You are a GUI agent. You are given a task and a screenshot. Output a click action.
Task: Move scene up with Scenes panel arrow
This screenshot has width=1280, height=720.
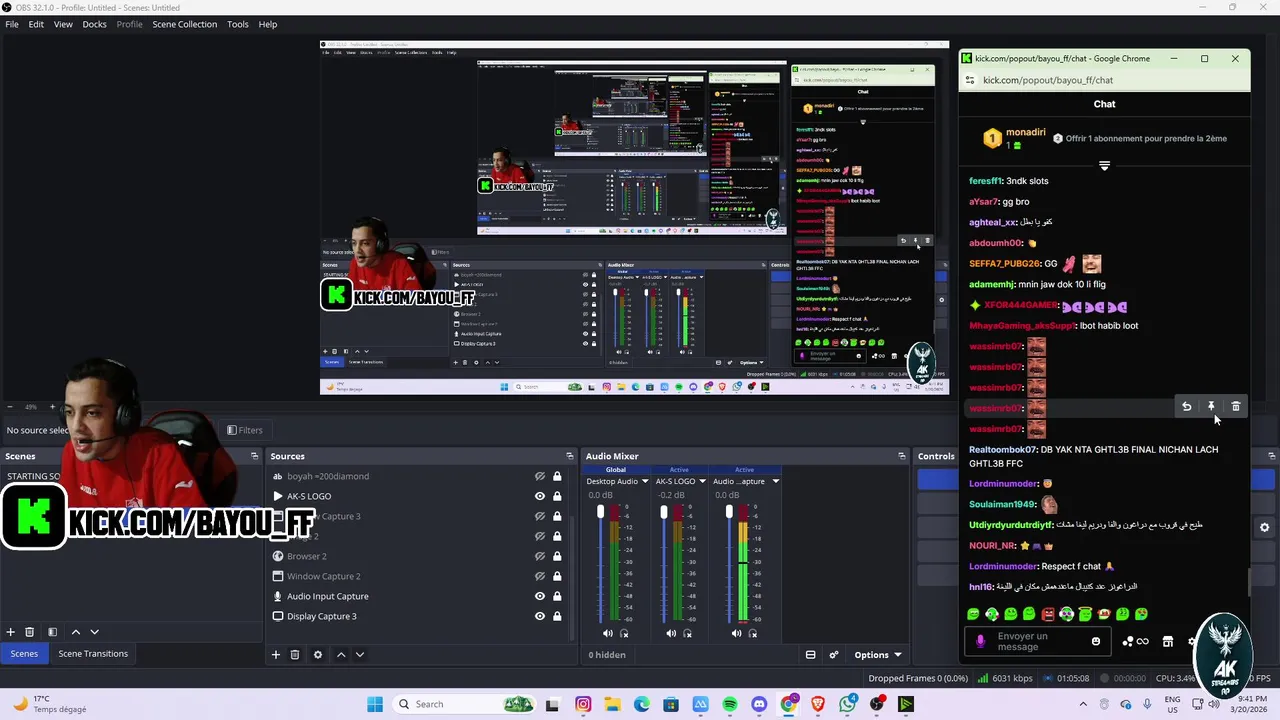tap(75, 632)
